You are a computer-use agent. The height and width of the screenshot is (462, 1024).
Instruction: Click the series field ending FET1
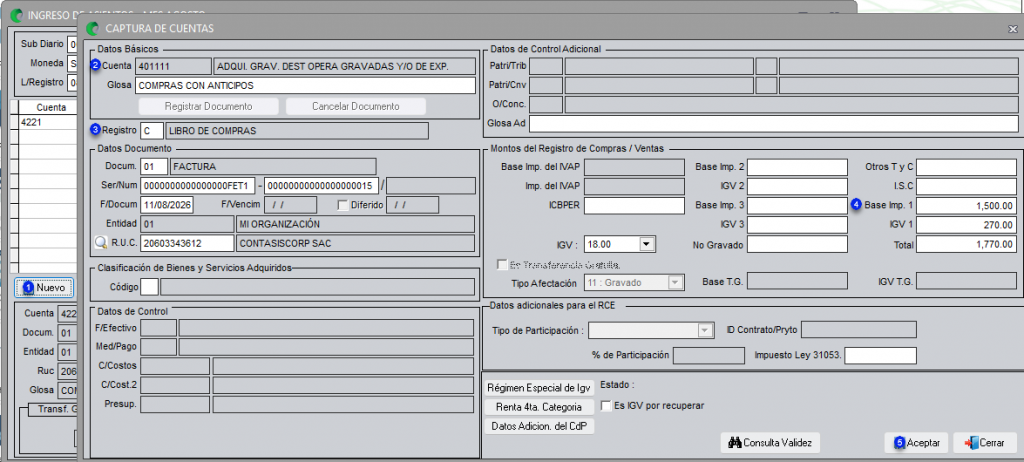click(197, 186)
